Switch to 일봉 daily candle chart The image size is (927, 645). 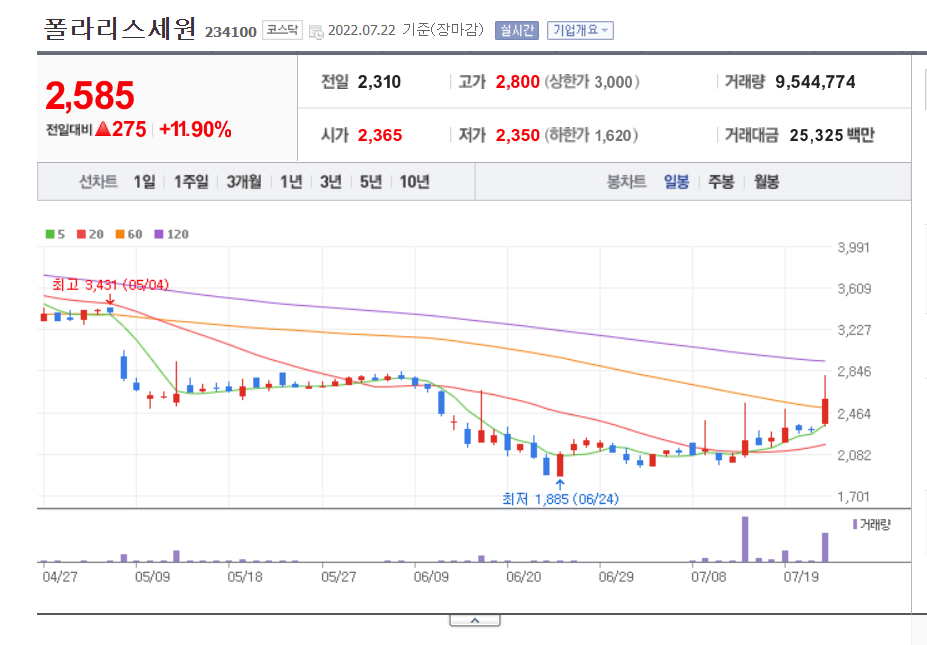tap(676, 181)
